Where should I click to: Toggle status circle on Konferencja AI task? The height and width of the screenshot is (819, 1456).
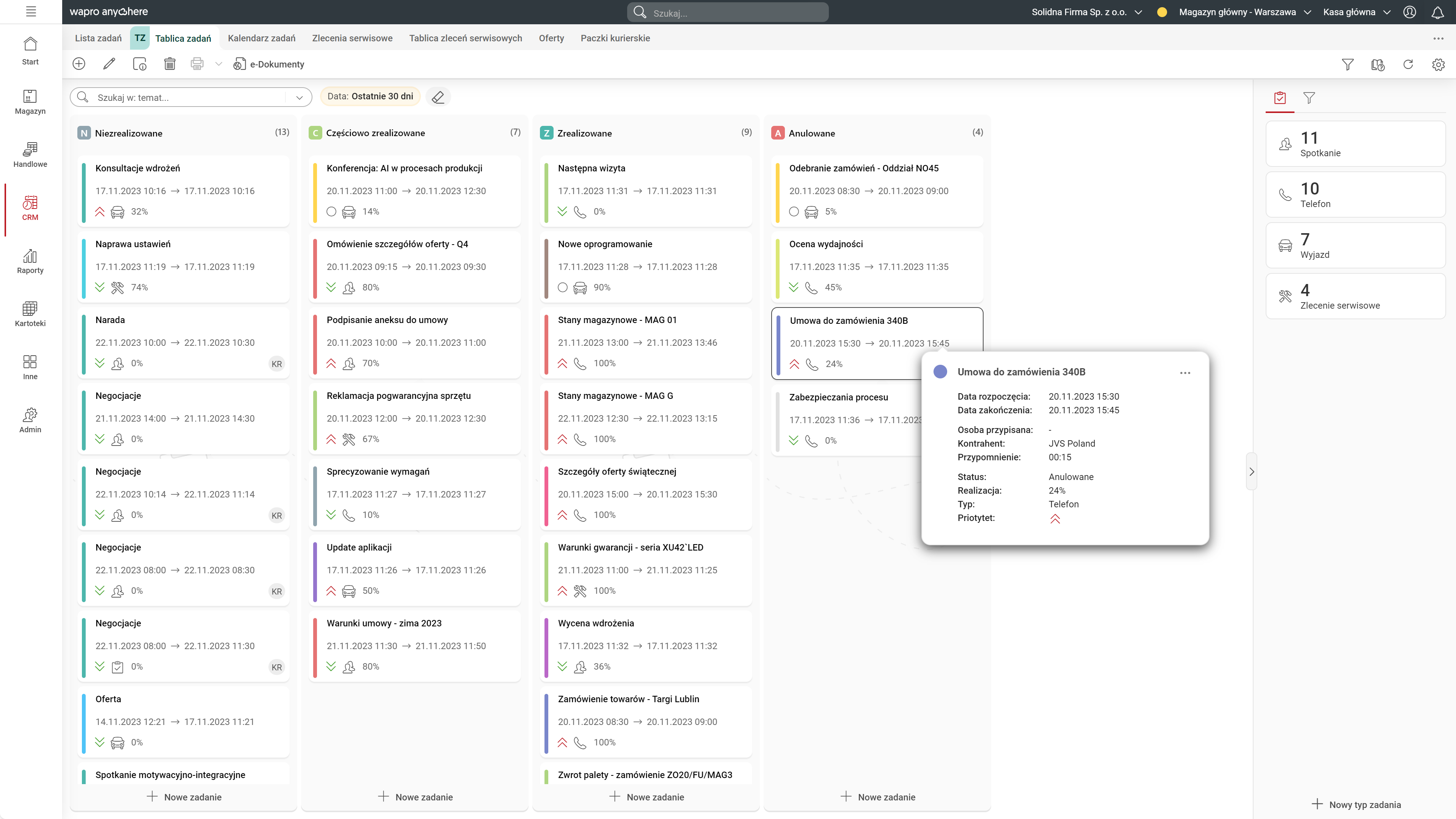[x=331, y=212]
